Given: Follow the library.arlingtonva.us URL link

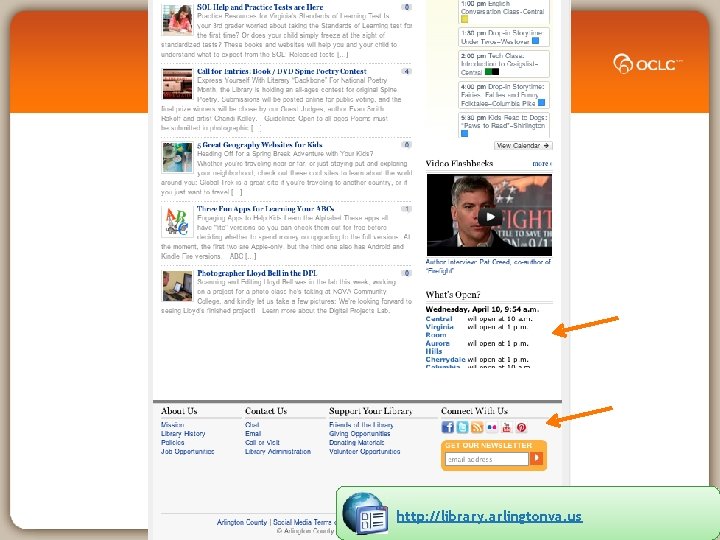Looking at the screenshot, I should coord(489,516).
